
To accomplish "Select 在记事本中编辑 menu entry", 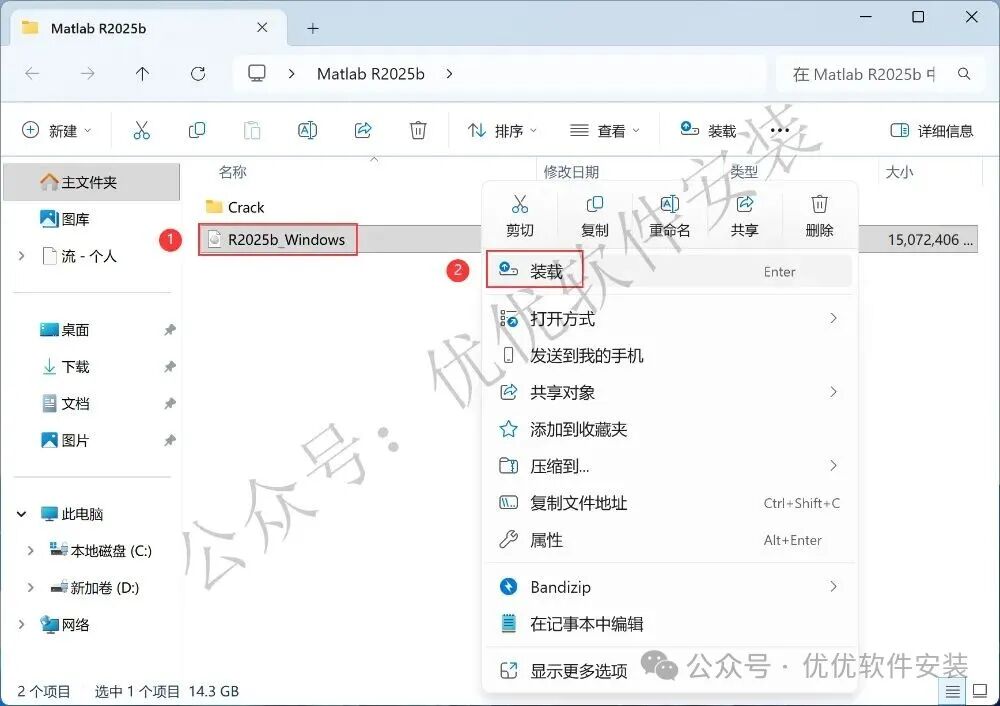I will pyautogui.click(x=669, y=623).
